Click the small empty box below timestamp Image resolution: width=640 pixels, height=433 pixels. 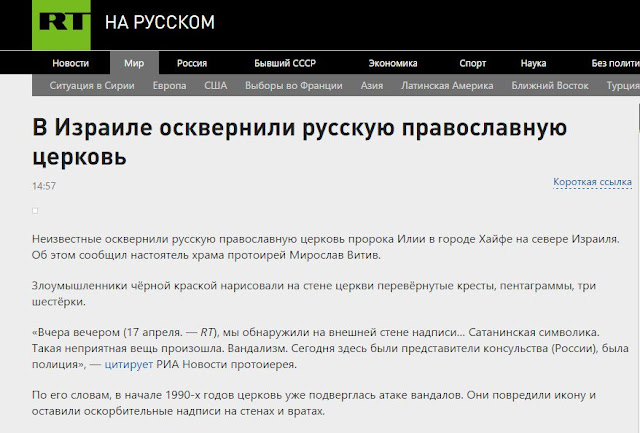click(35, 211)
